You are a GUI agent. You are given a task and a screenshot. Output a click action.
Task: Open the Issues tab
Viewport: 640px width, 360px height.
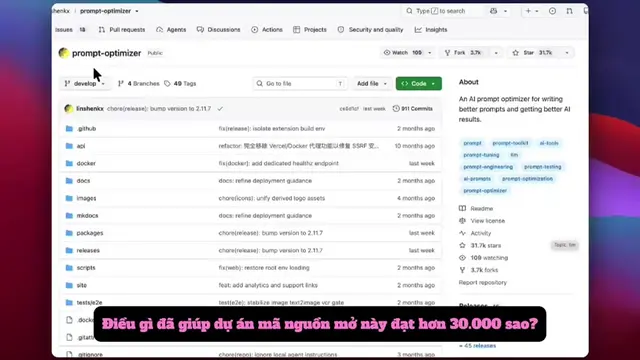(x=70, y=30)
